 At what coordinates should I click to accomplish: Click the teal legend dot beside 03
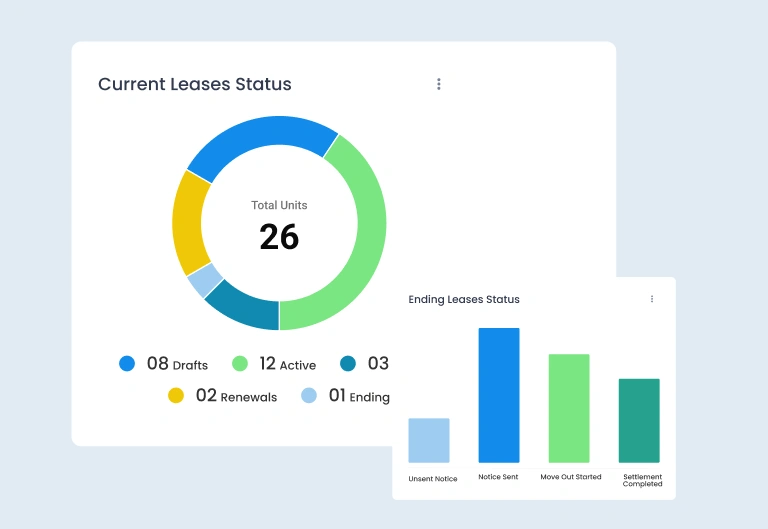[x=348, y=364]
